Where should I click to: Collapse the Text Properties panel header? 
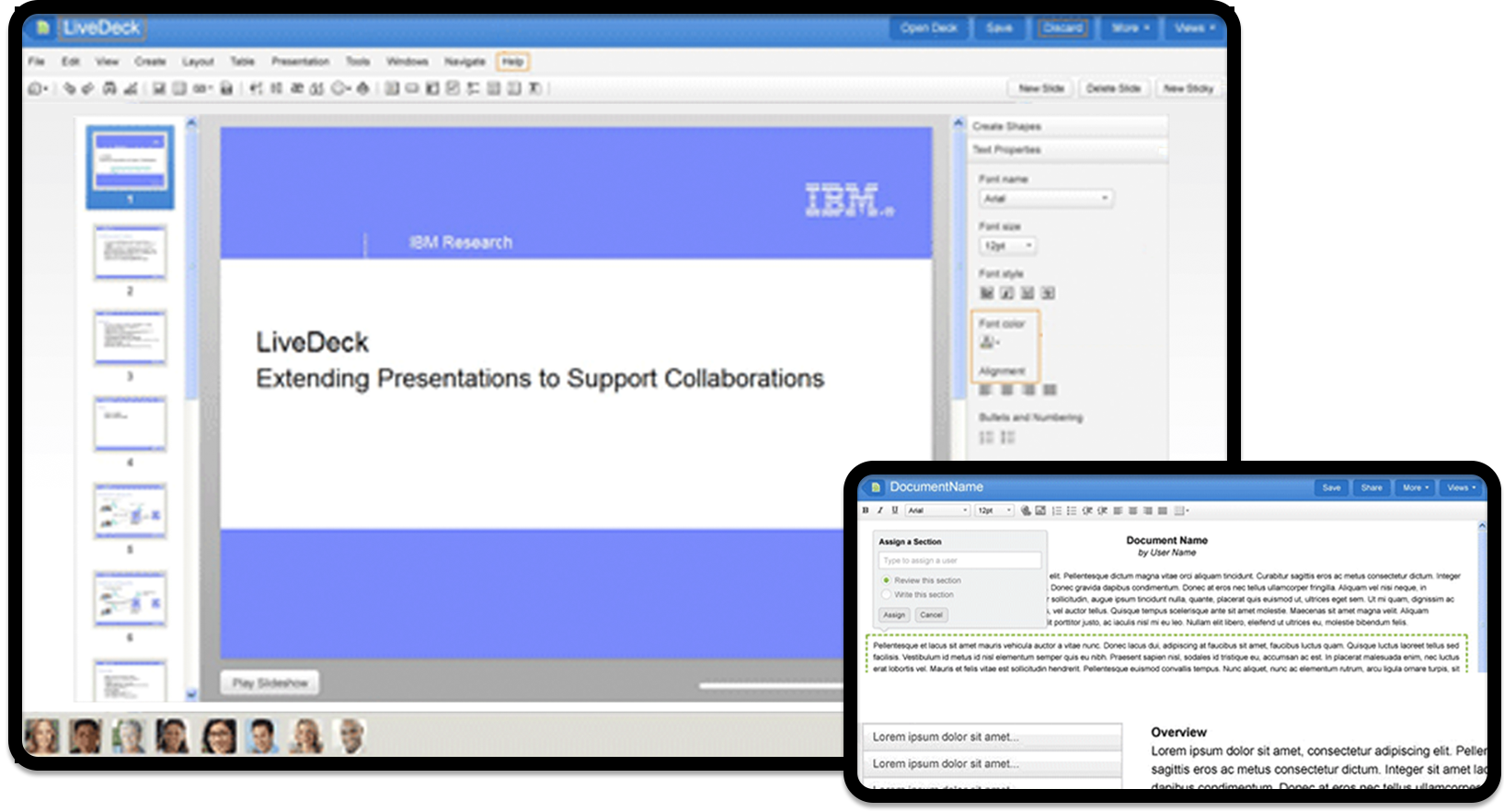[1067, 150]
